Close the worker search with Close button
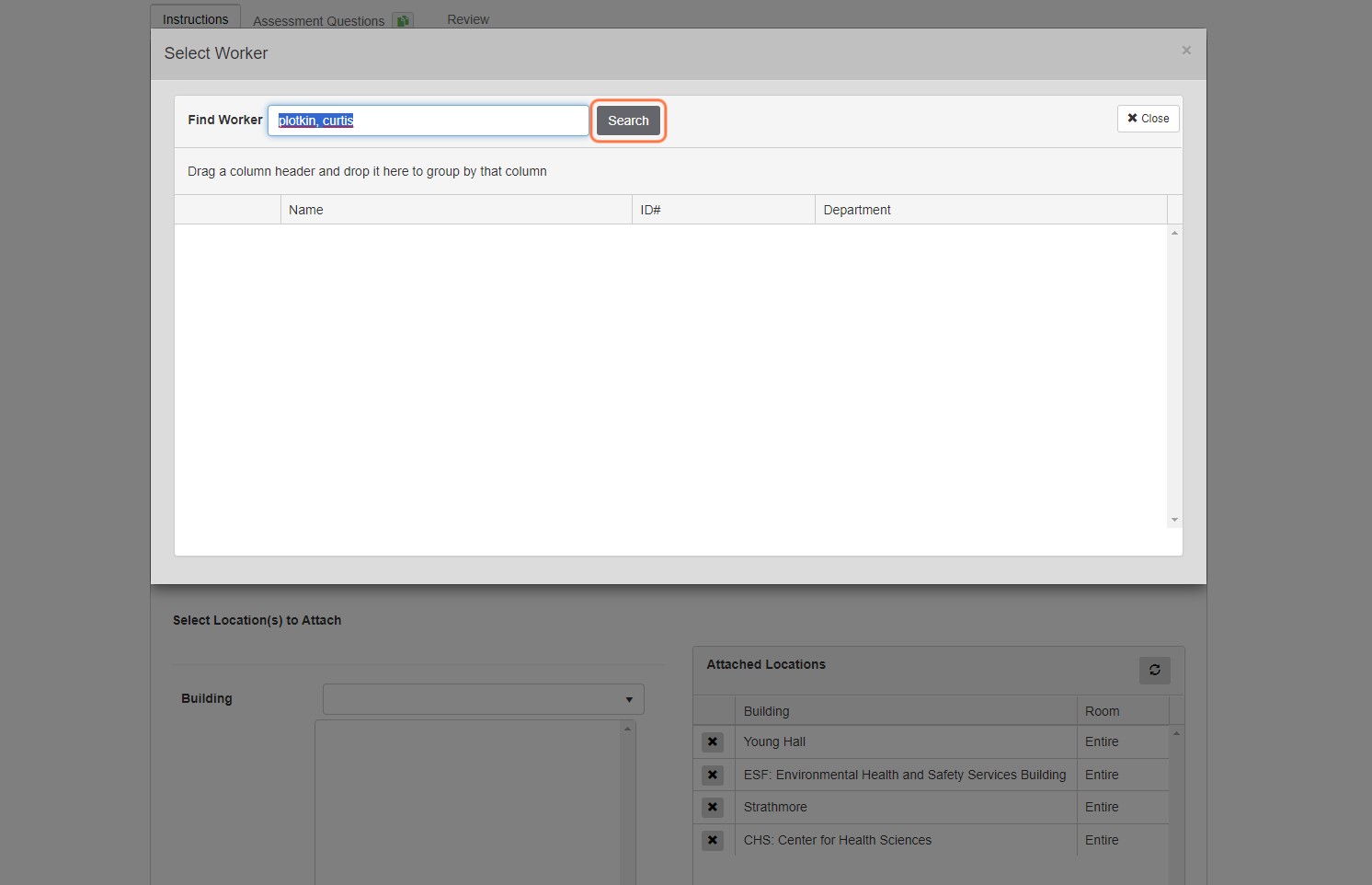Image resolution: width=1372 pixels, height=885 pixels. click(x=1149, y=119)
